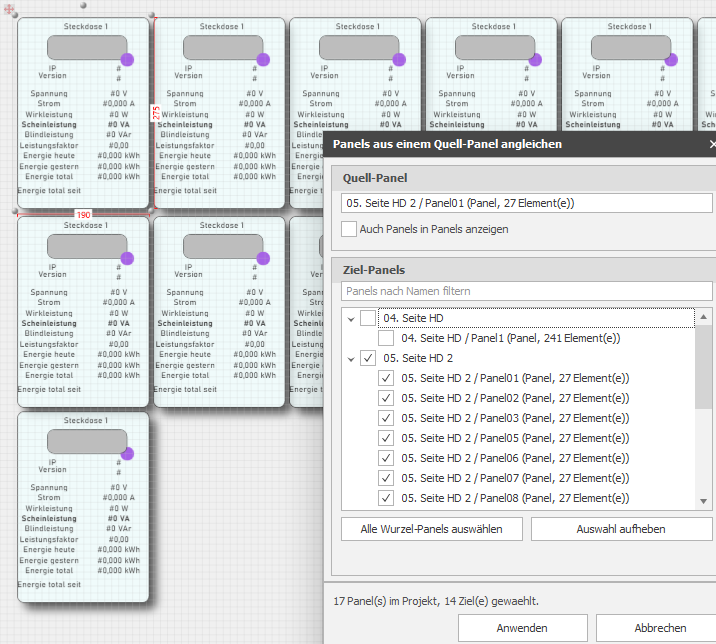
Task: Click 'Auswahl aufheben' button
Action: [621, 529]
